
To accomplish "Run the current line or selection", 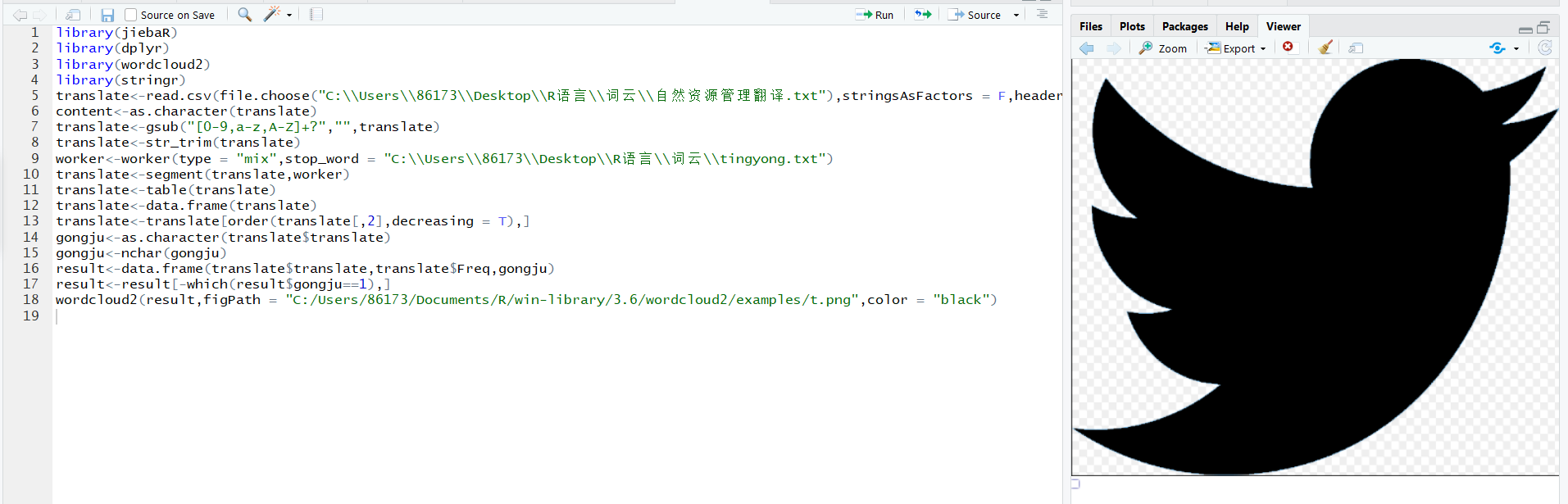I will tap(875, 15).
